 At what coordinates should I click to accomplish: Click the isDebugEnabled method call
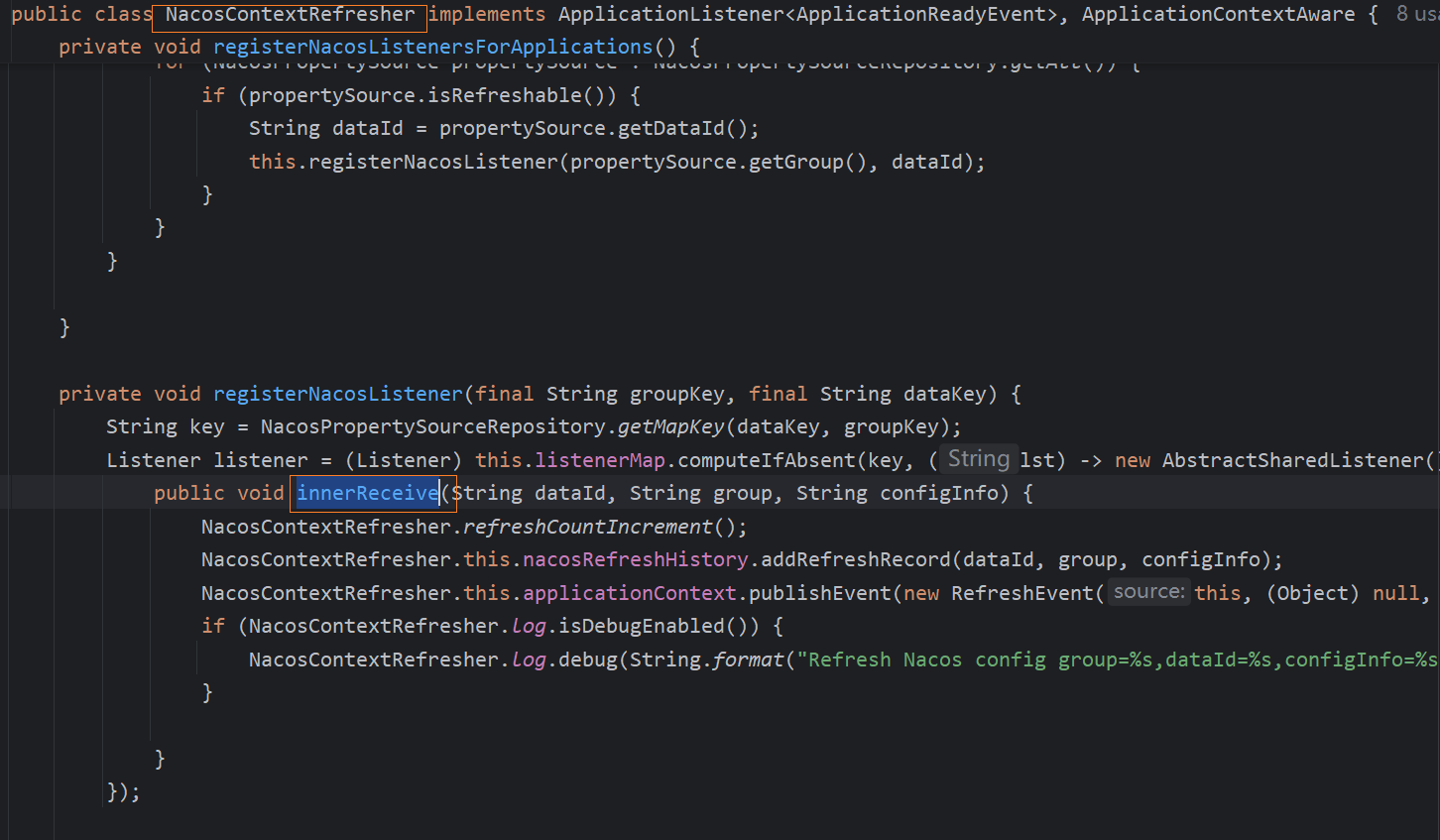pyautogui.click(x=642, y=626)
